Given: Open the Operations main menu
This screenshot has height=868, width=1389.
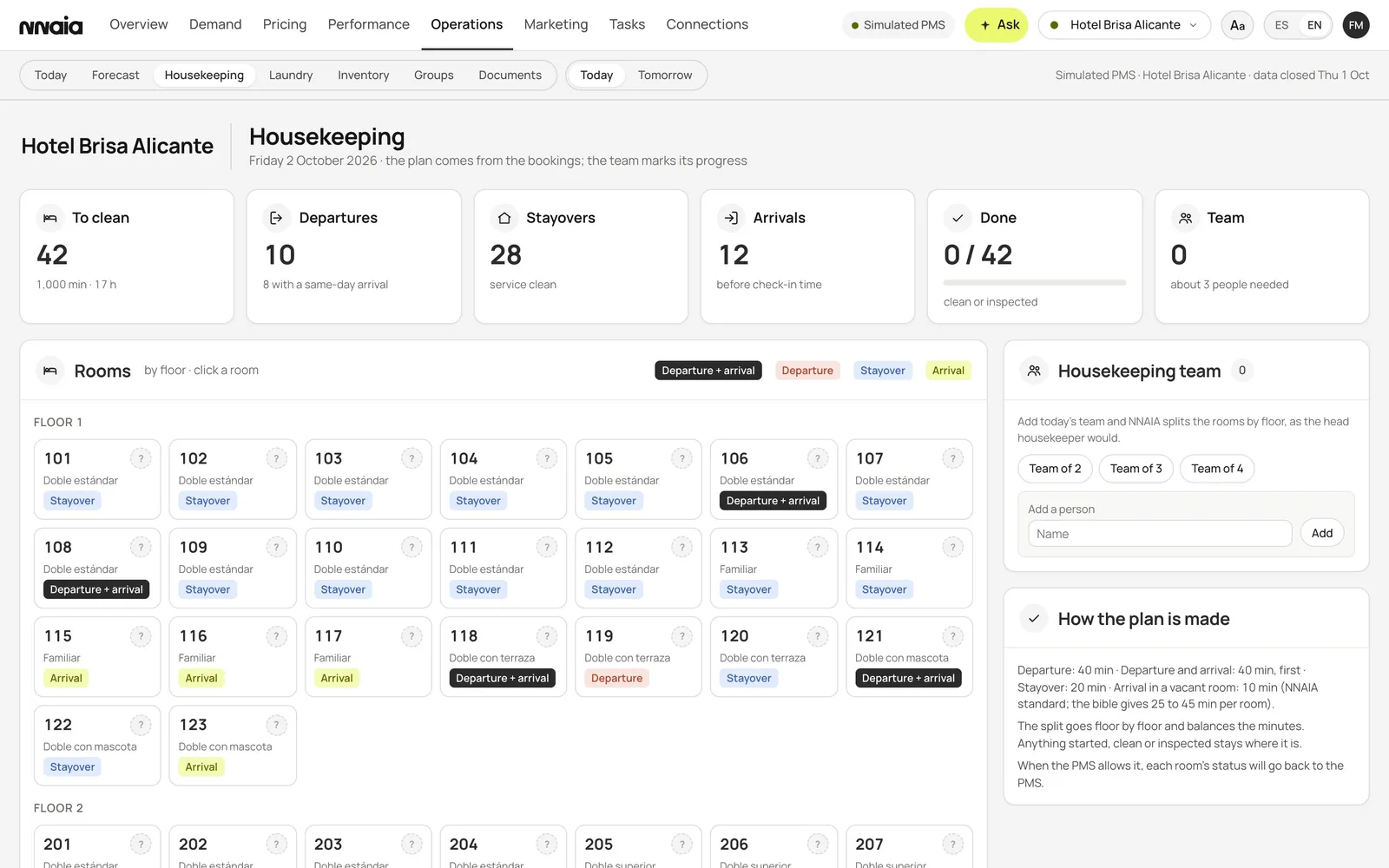Looking at the screenshot, I should pos(466,24).
